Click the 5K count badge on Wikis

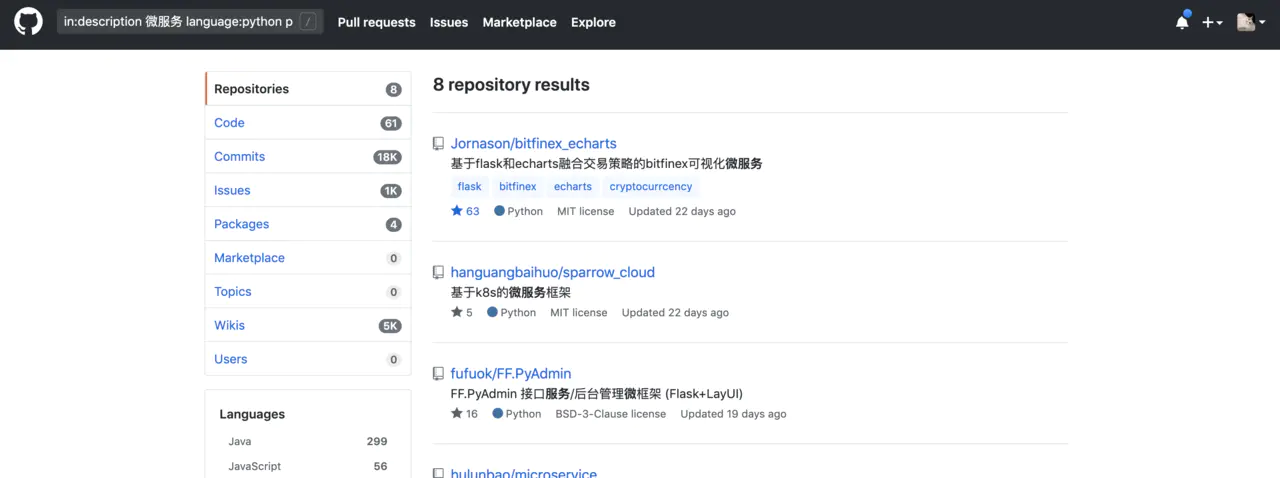click(390, 326)
